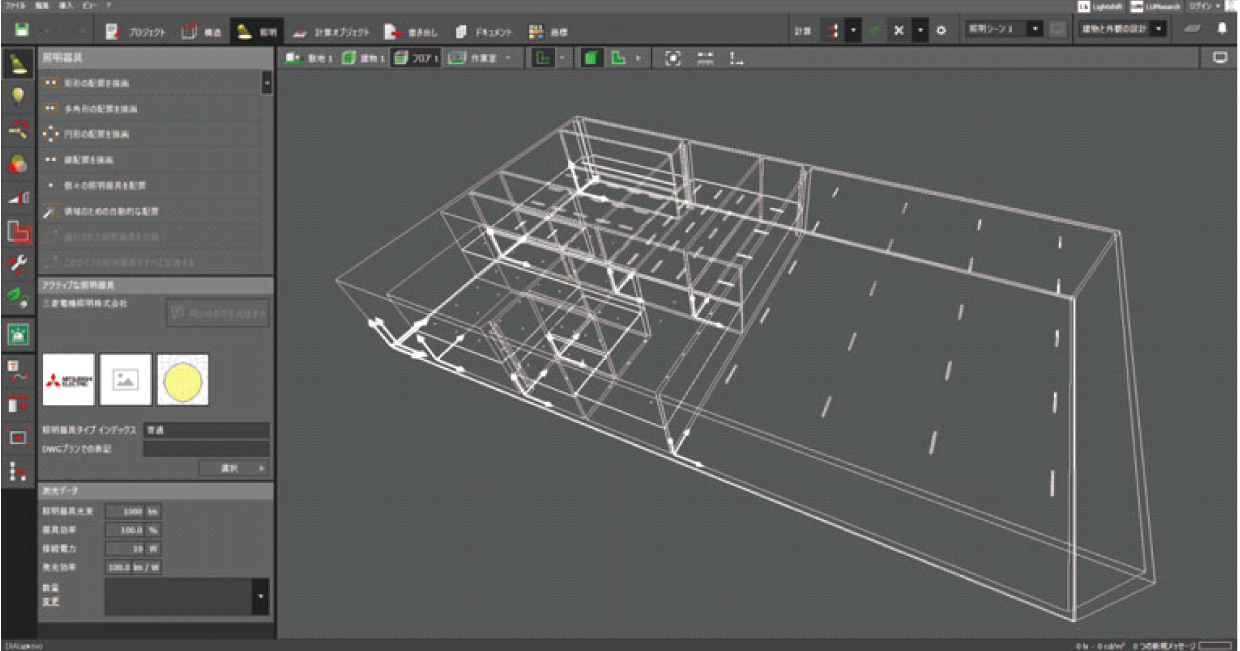Select the color filter sidebar icon
The width and height of the screenshot is (1240, 651).
tap(18, 163)
